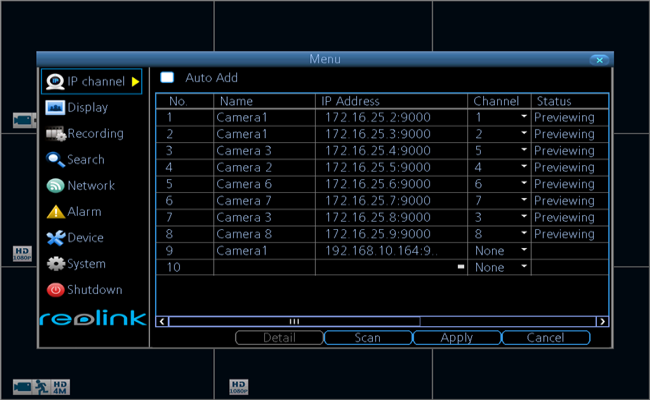Open channel dropdown for Camera 6 row
Screen dimensions: 650x400
tap(523, 185)
